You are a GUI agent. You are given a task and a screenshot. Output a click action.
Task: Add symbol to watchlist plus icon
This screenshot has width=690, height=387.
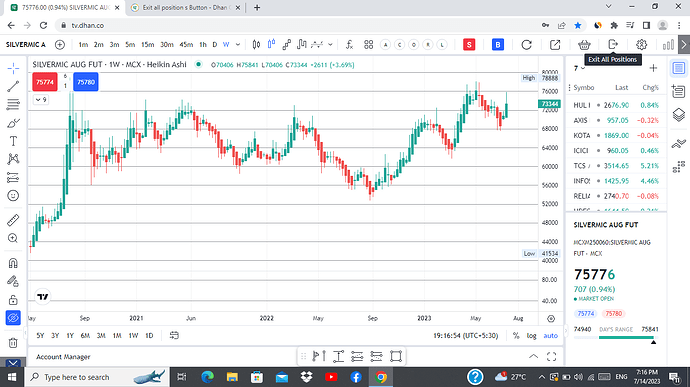[x=653, y=68]
